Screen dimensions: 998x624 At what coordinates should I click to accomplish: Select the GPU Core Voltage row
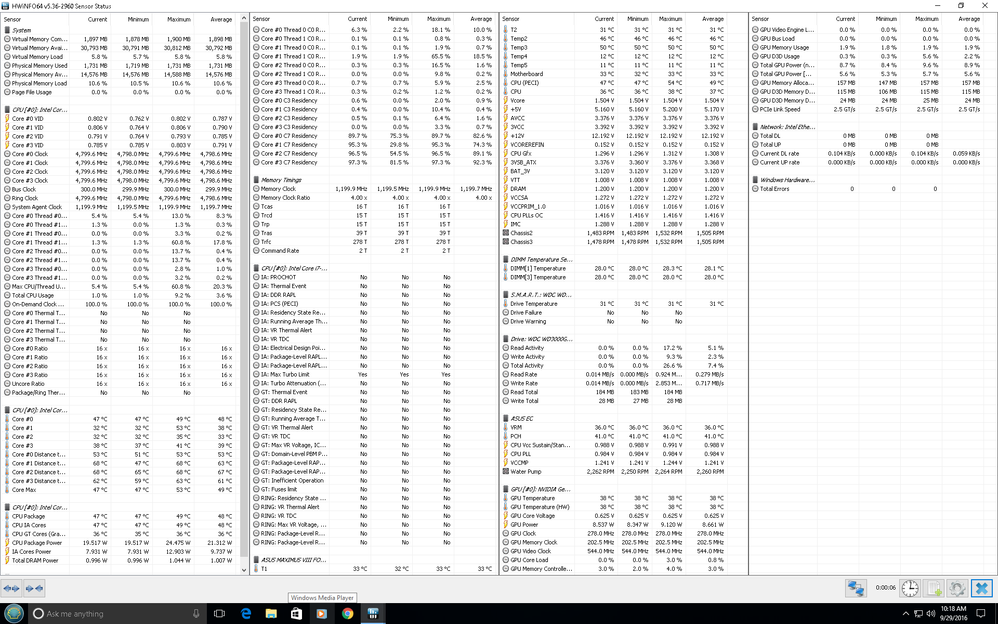tap(624, 516)
